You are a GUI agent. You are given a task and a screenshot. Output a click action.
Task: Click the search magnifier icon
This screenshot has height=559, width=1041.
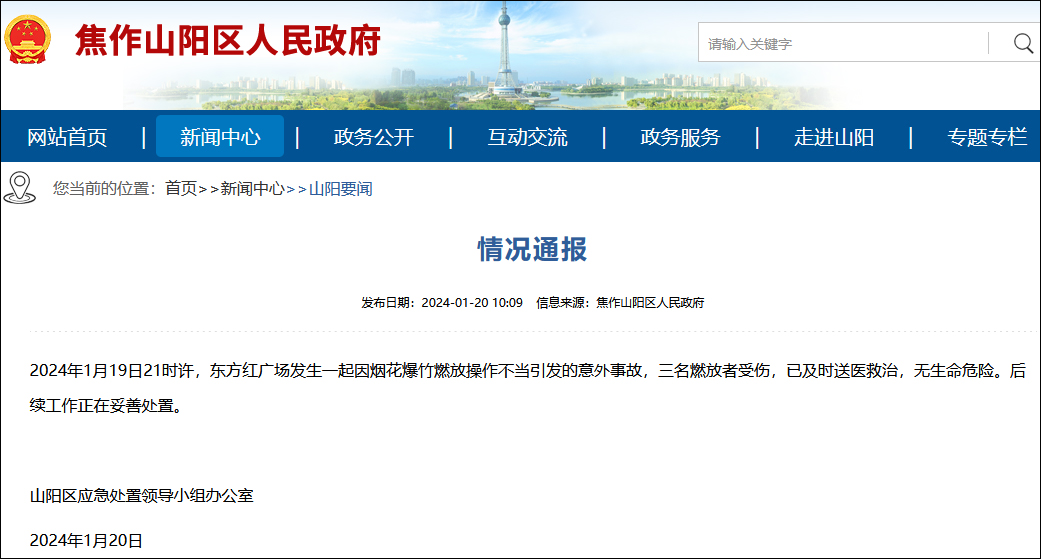pos(1023,43)
